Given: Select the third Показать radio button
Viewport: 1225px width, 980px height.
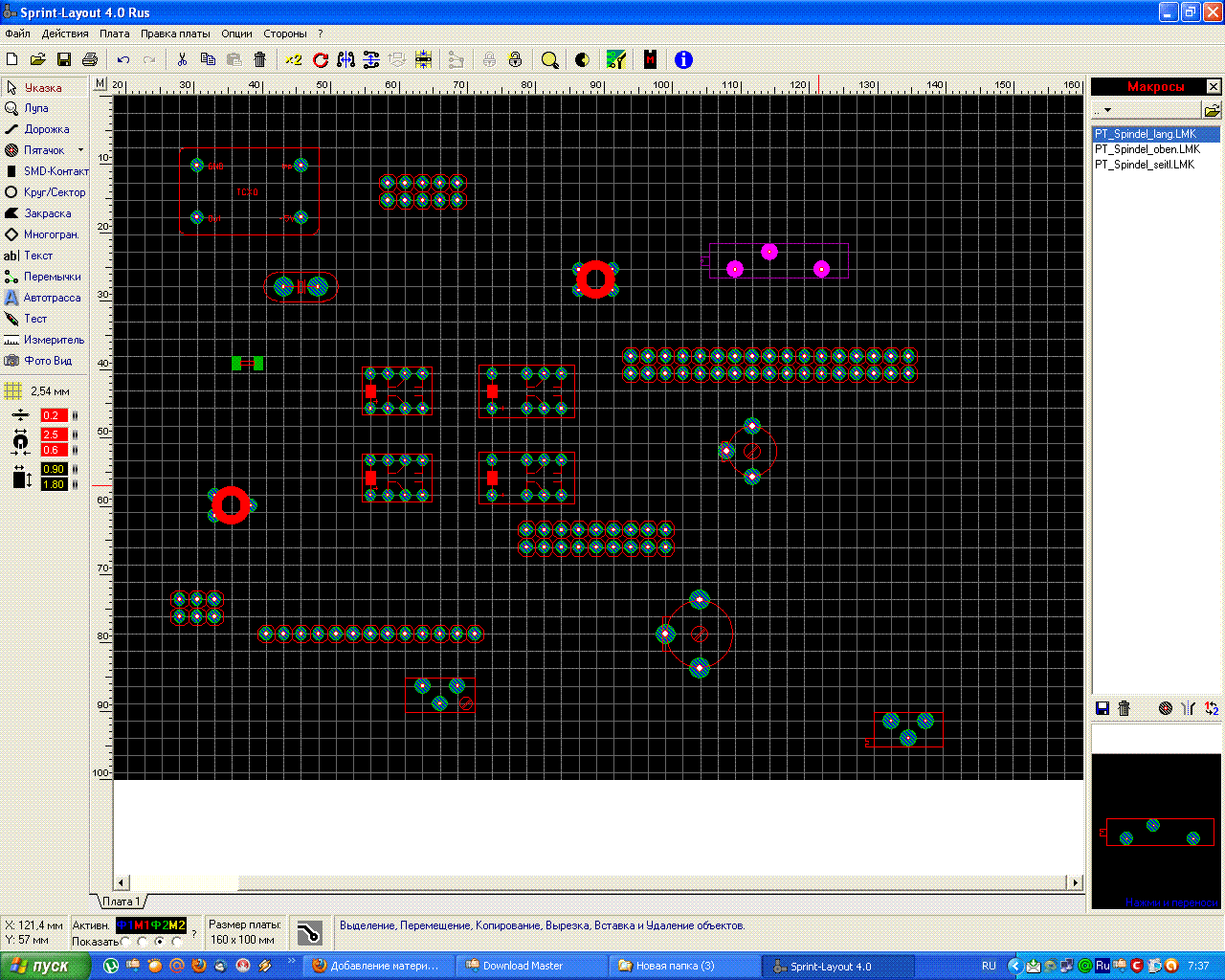Looking at the screenshot, I should [160, 942].
